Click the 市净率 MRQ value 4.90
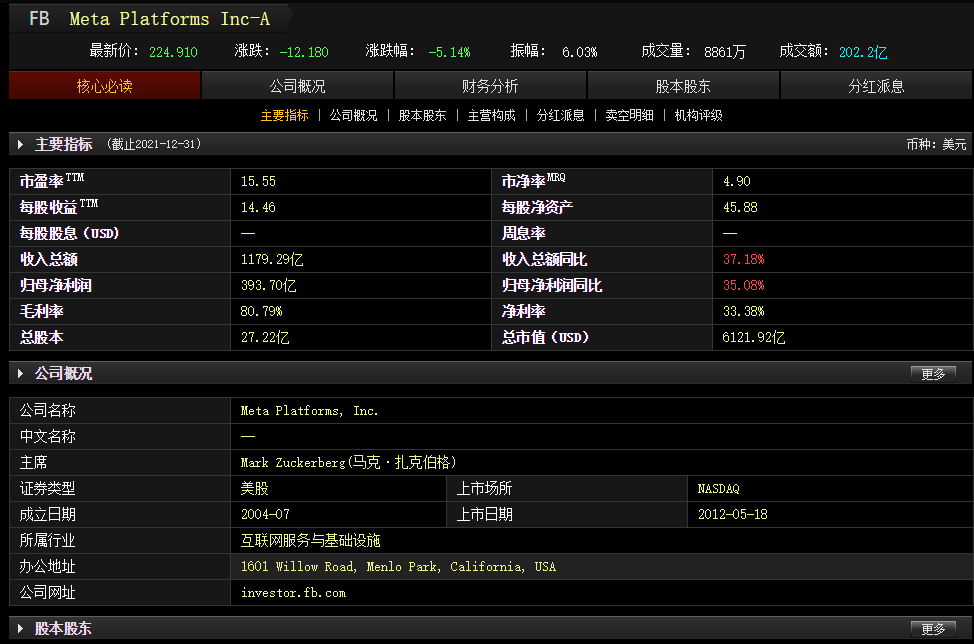Image resolution: width=974 pixels, height=644 pixels. pos(737,181)
